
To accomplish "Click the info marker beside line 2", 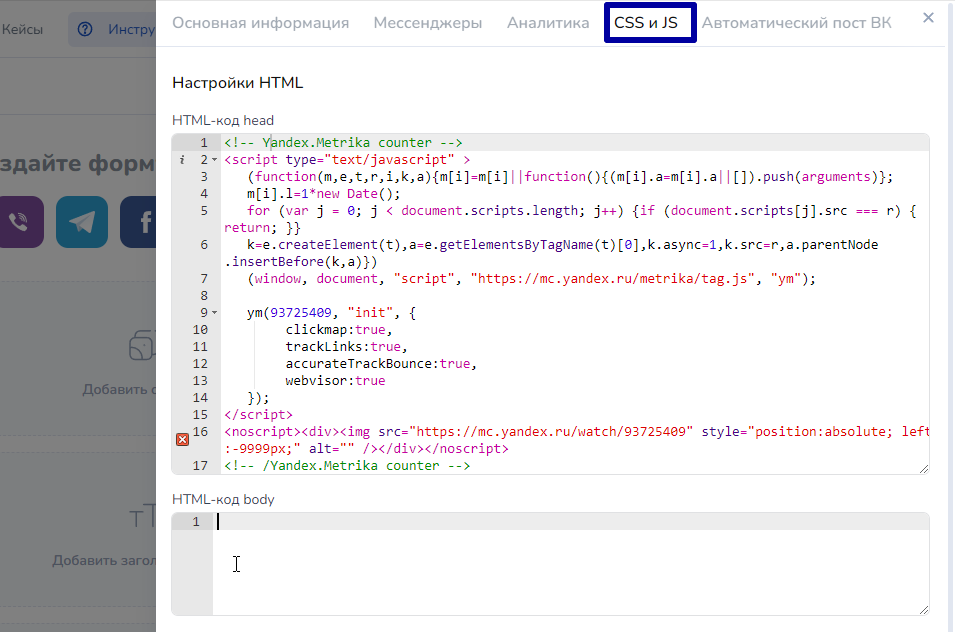I will [182, 160].
